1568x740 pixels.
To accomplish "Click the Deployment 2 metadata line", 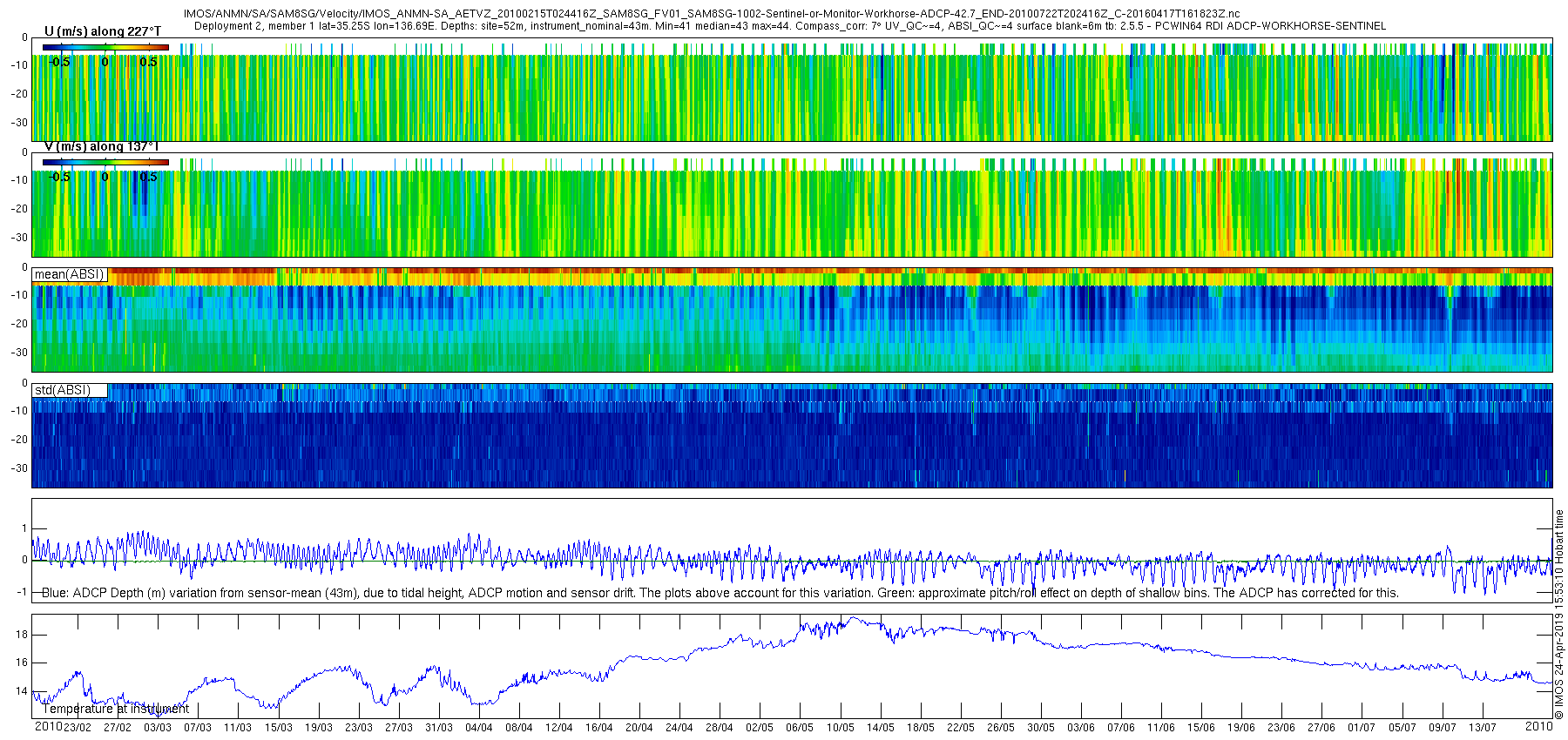I will click(790, 26).
